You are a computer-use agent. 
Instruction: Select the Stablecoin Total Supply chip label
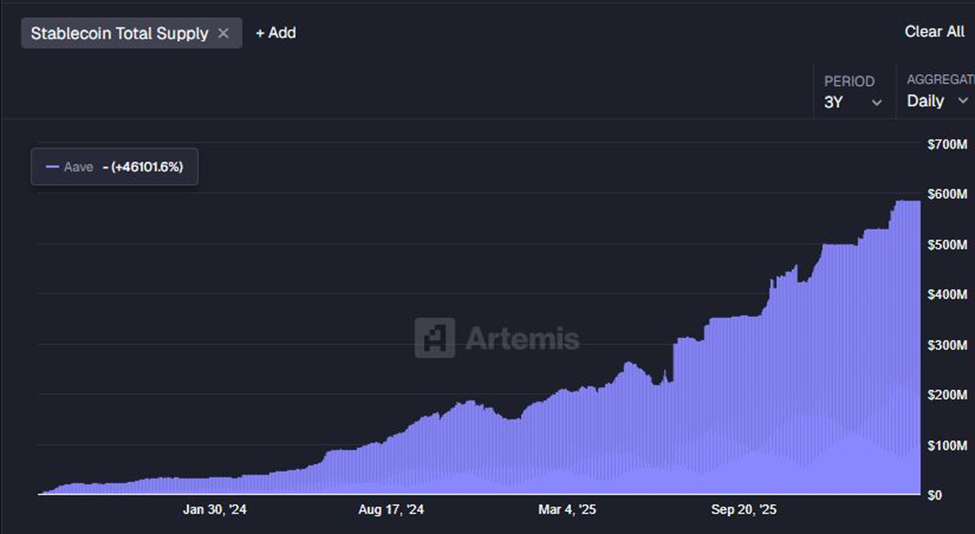[x=119, y=33]
